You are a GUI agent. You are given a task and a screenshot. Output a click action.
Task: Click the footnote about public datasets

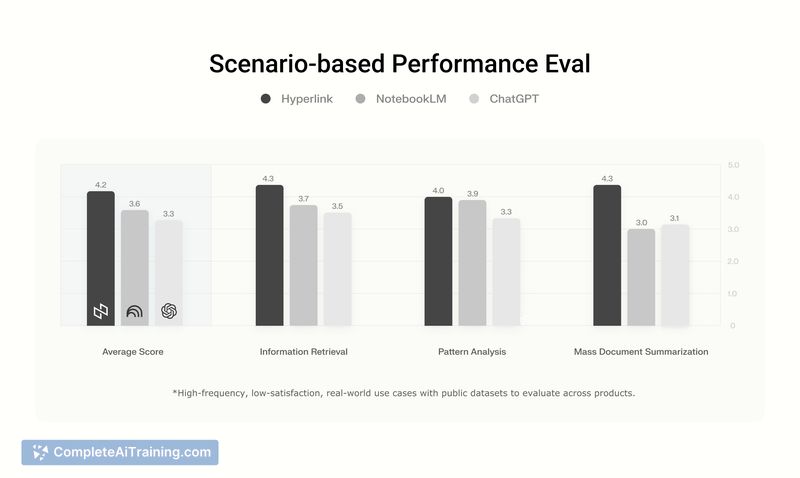click(404, 393)
